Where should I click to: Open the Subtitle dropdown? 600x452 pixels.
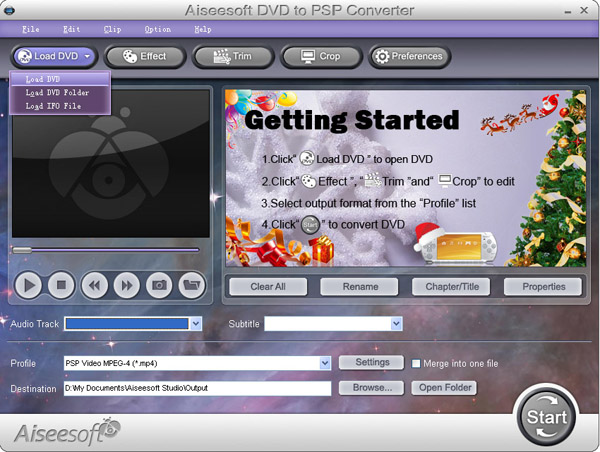[396, 324]
